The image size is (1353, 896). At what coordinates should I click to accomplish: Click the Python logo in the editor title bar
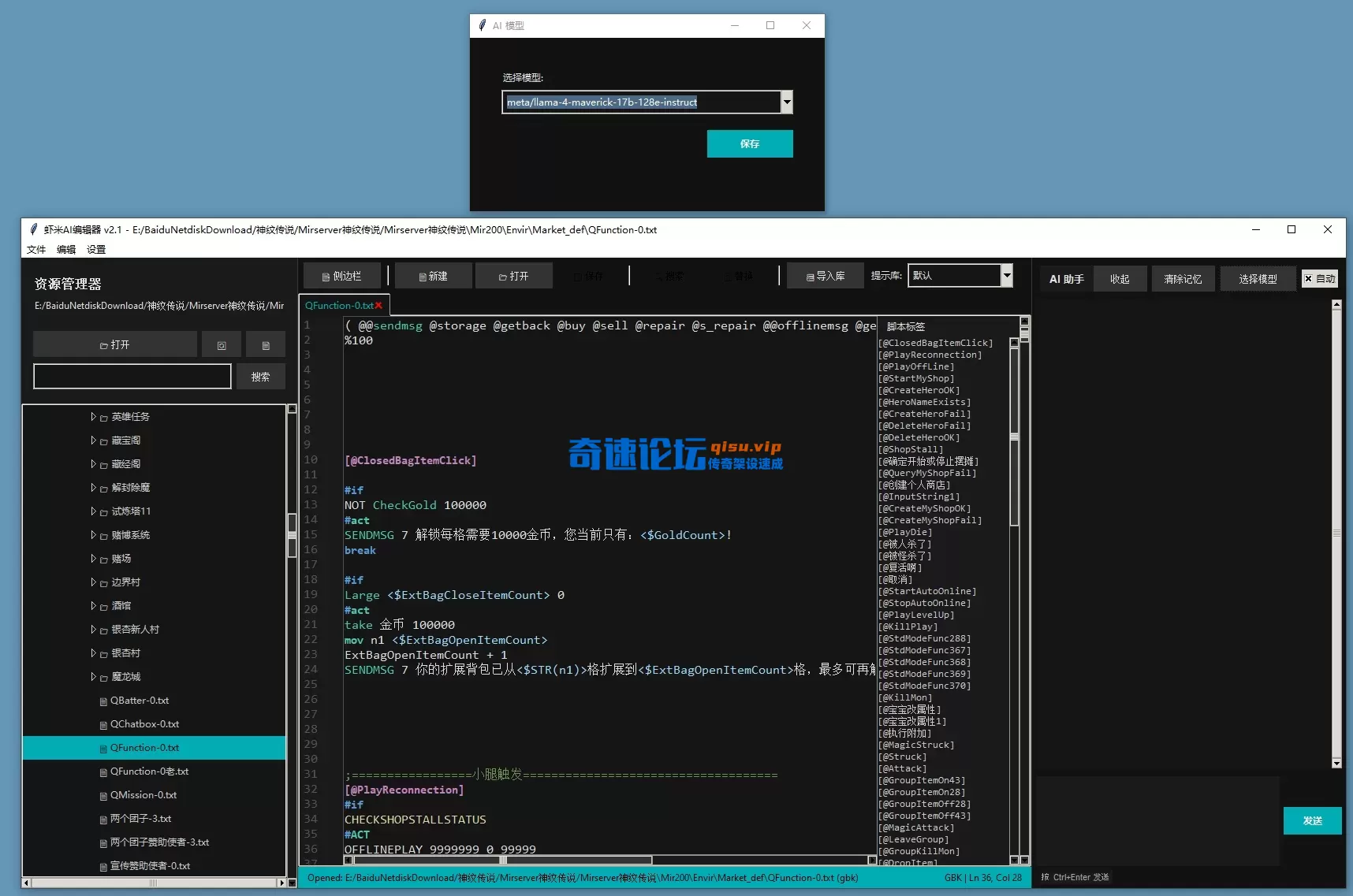pos(33,229)
